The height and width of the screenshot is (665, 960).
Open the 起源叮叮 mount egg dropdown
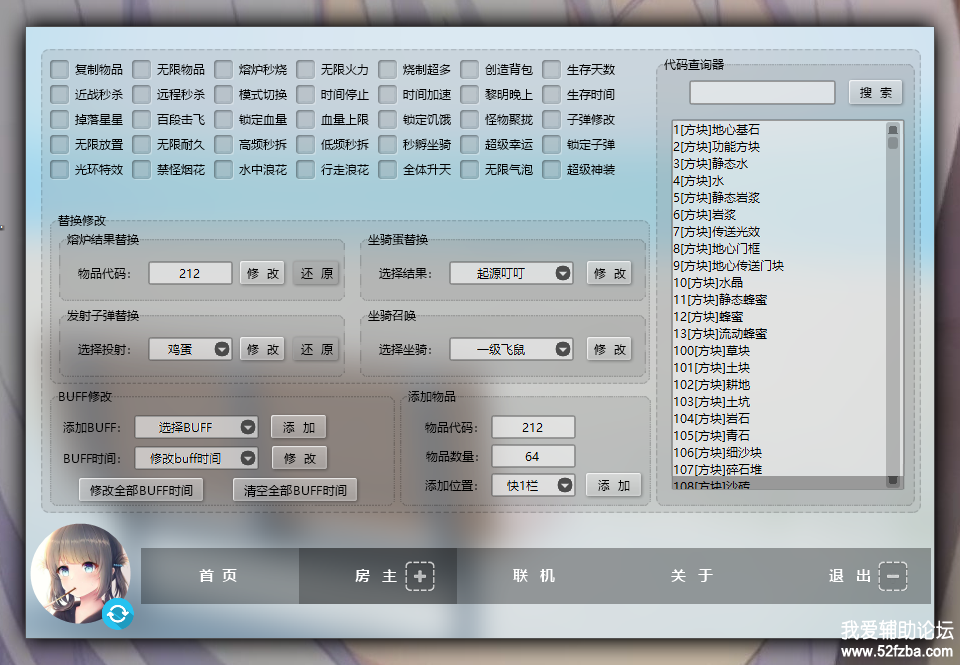511,273
